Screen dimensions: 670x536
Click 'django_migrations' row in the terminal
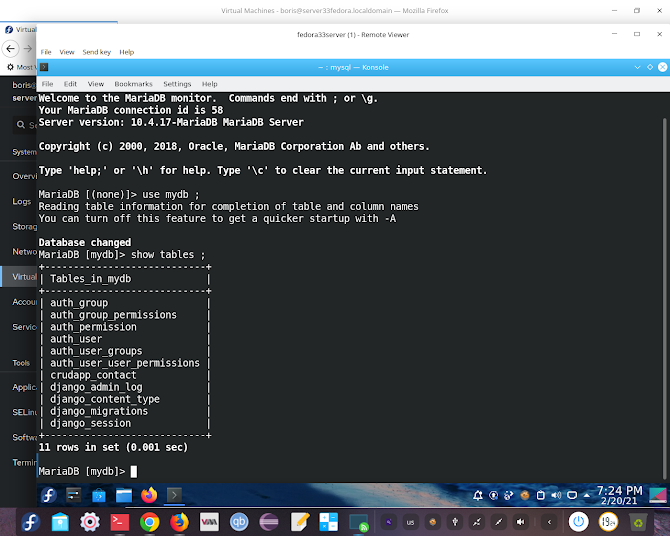(99, 411)
